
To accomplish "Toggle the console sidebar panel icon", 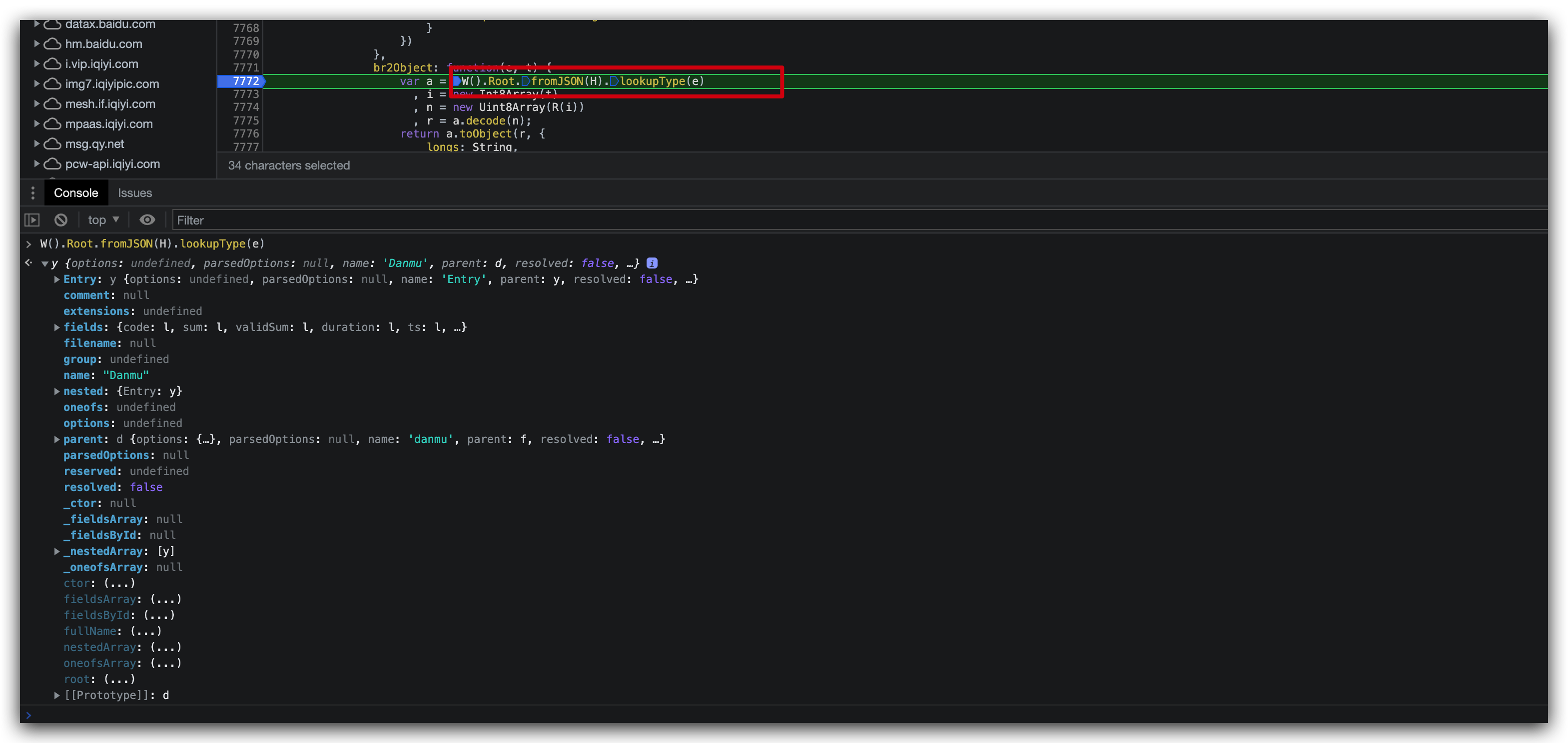I will [x=32, y=220].
